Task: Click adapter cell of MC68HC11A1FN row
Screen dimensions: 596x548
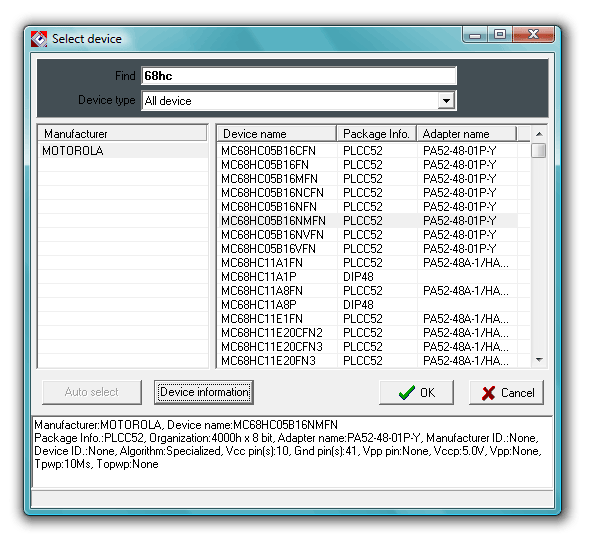Action: click(466, 263)
